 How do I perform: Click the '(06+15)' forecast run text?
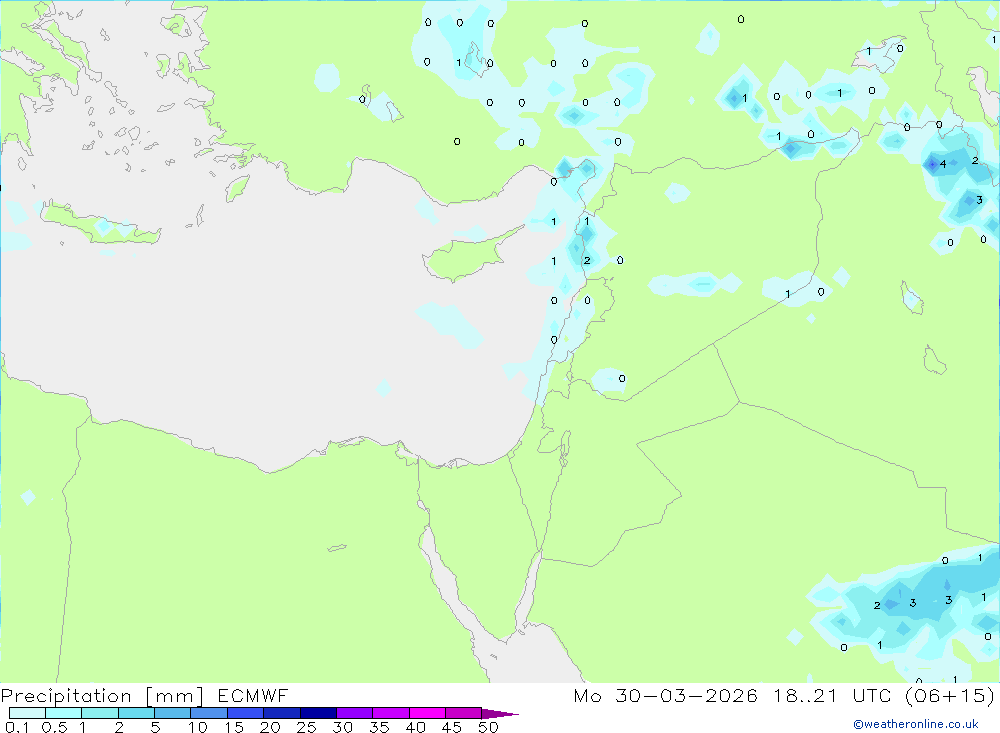[x=950, y=695]
